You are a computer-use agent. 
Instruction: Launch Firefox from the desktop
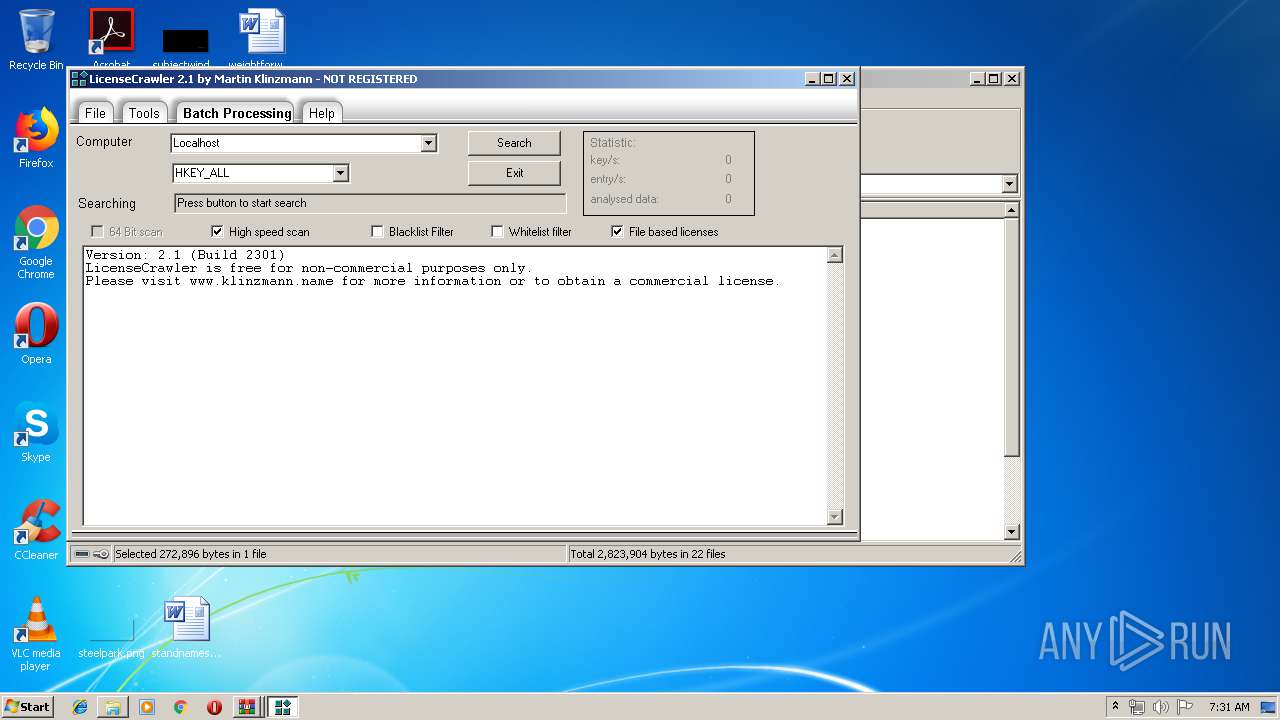click(x=36, y=139)
